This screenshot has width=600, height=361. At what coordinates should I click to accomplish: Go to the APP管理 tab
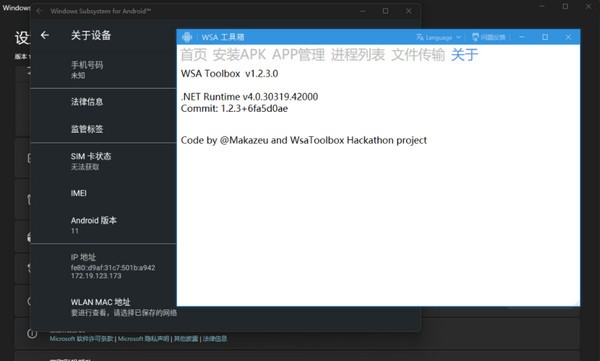(x=298, y=55)
